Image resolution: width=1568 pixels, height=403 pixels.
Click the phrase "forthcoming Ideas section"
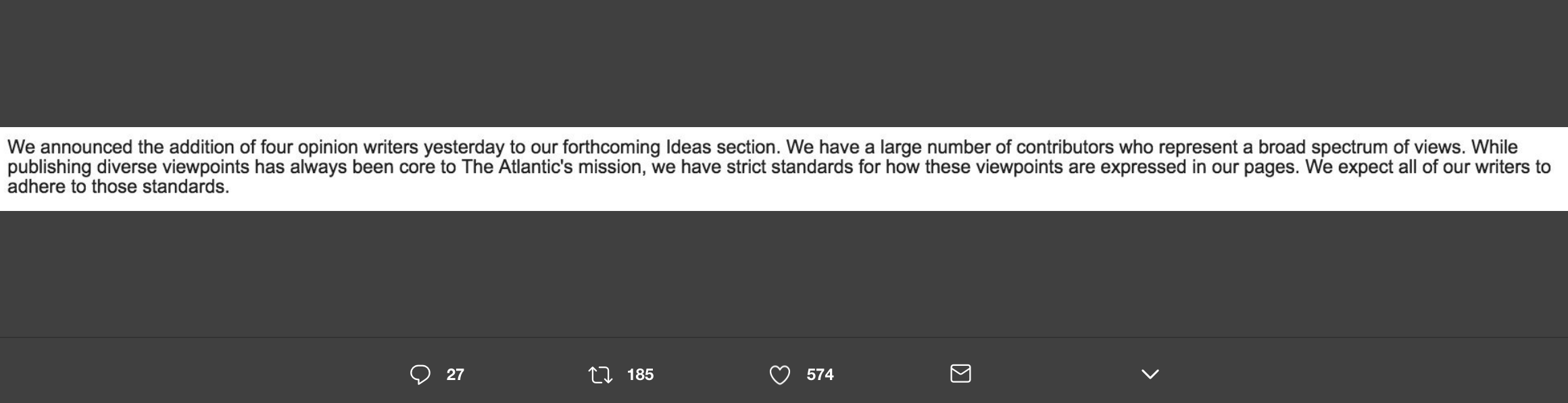pos(670,147)
